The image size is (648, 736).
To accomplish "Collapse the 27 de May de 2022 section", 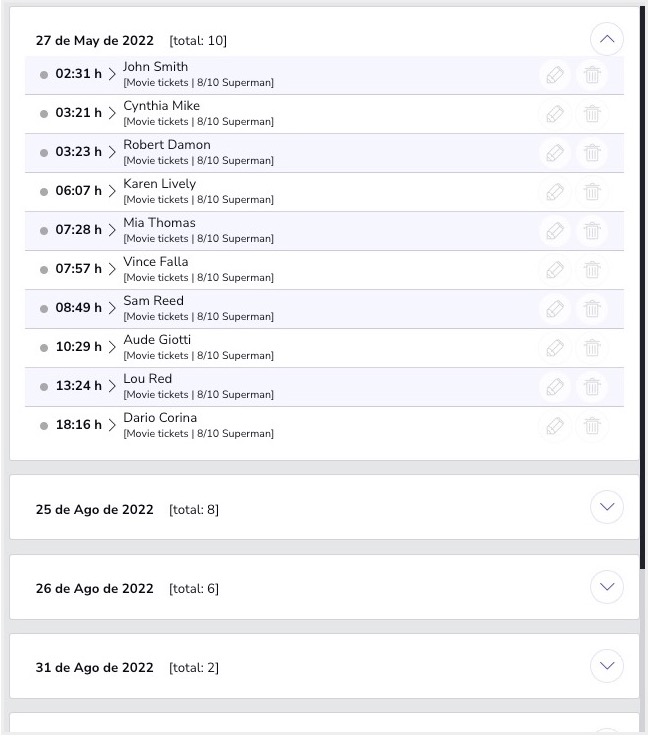I will (607, 40).
